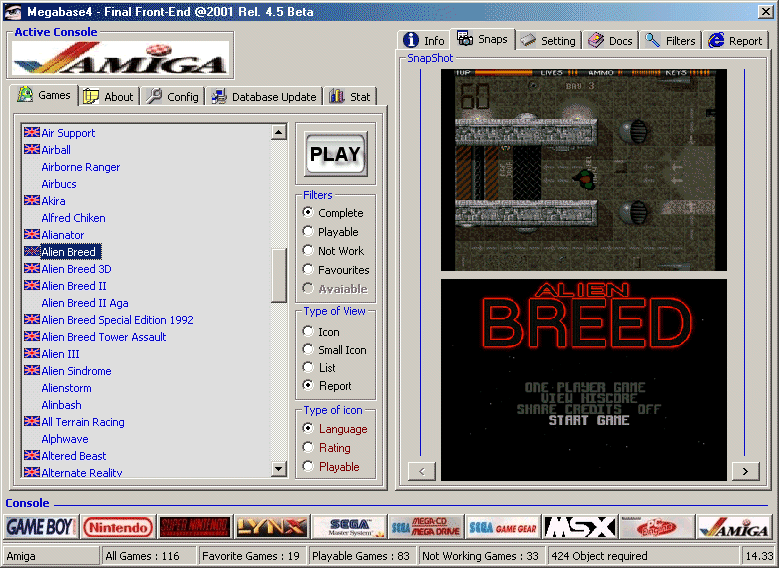Choose the Super Nintendo console logo
The width and height of the screenshot is (779, 568).
click(195, 527)
